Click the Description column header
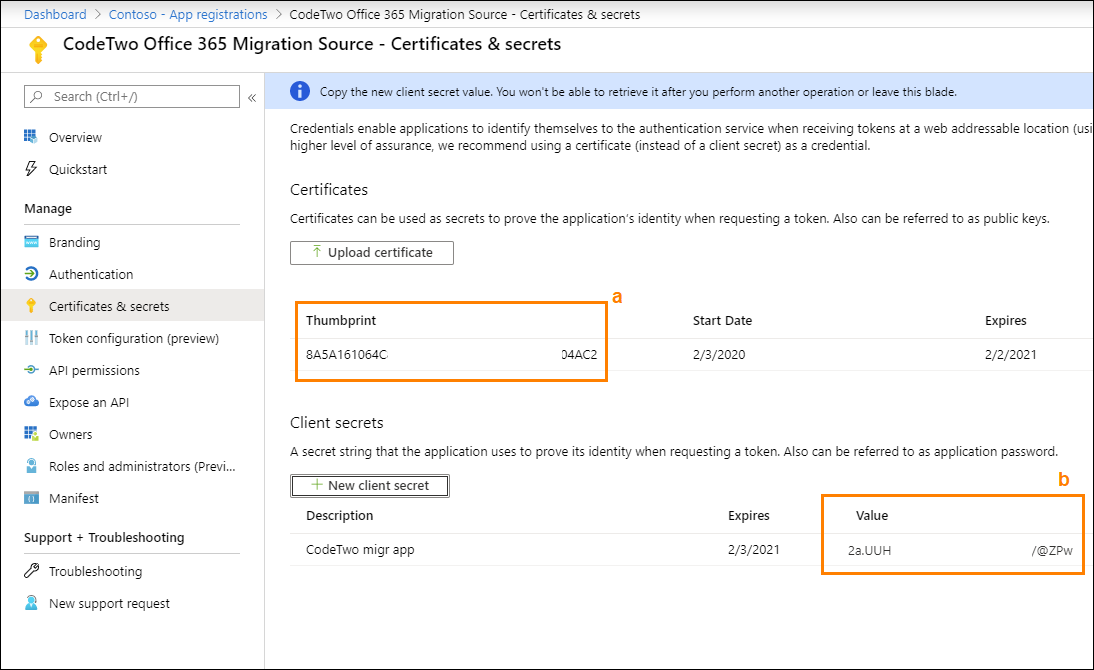The image size is (1094, 670). [339, 515]
